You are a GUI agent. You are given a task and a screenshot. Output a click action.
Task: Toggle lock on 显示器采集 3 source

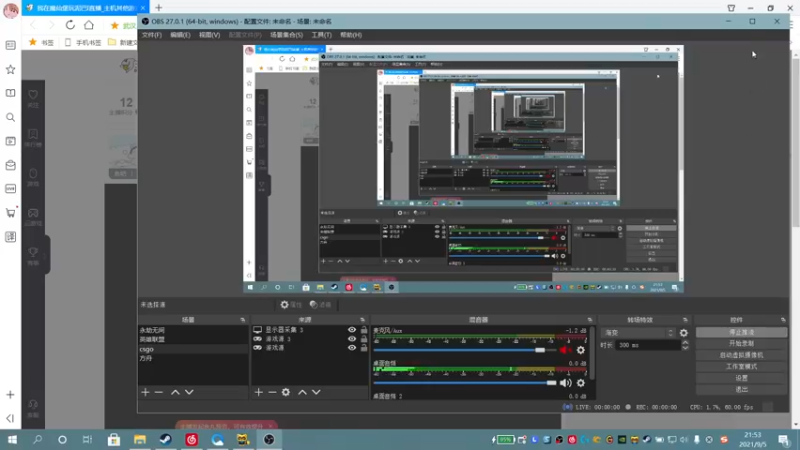pos(364,330)
